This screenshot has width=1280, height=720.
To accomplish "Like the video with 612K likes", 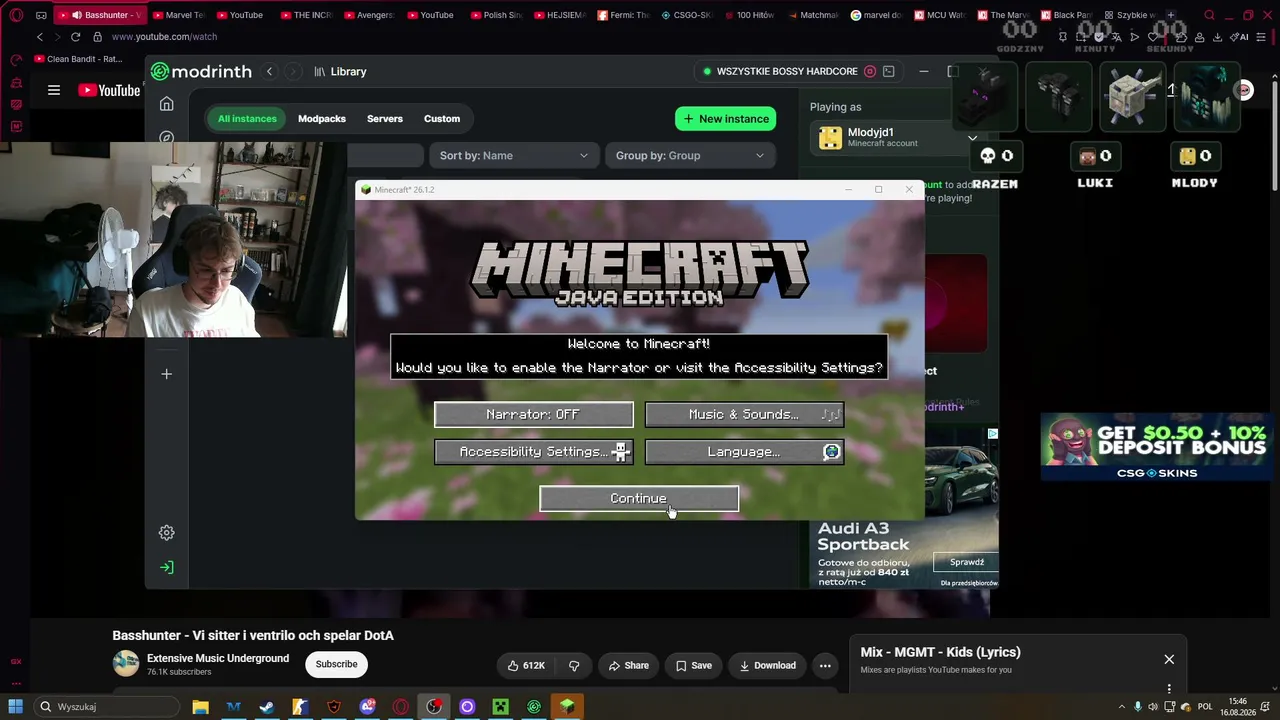I will [x=526, y=666].
